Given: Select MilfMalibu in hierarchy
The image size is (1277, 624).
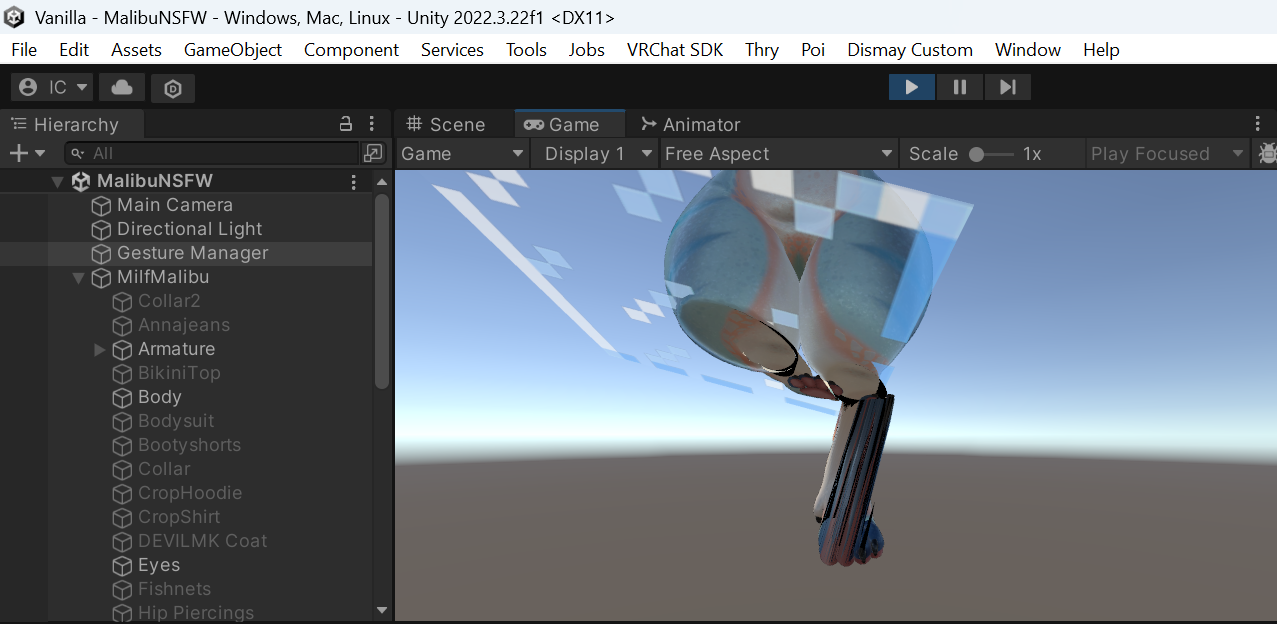Looking at the screenshot, I should pos(163,277).
